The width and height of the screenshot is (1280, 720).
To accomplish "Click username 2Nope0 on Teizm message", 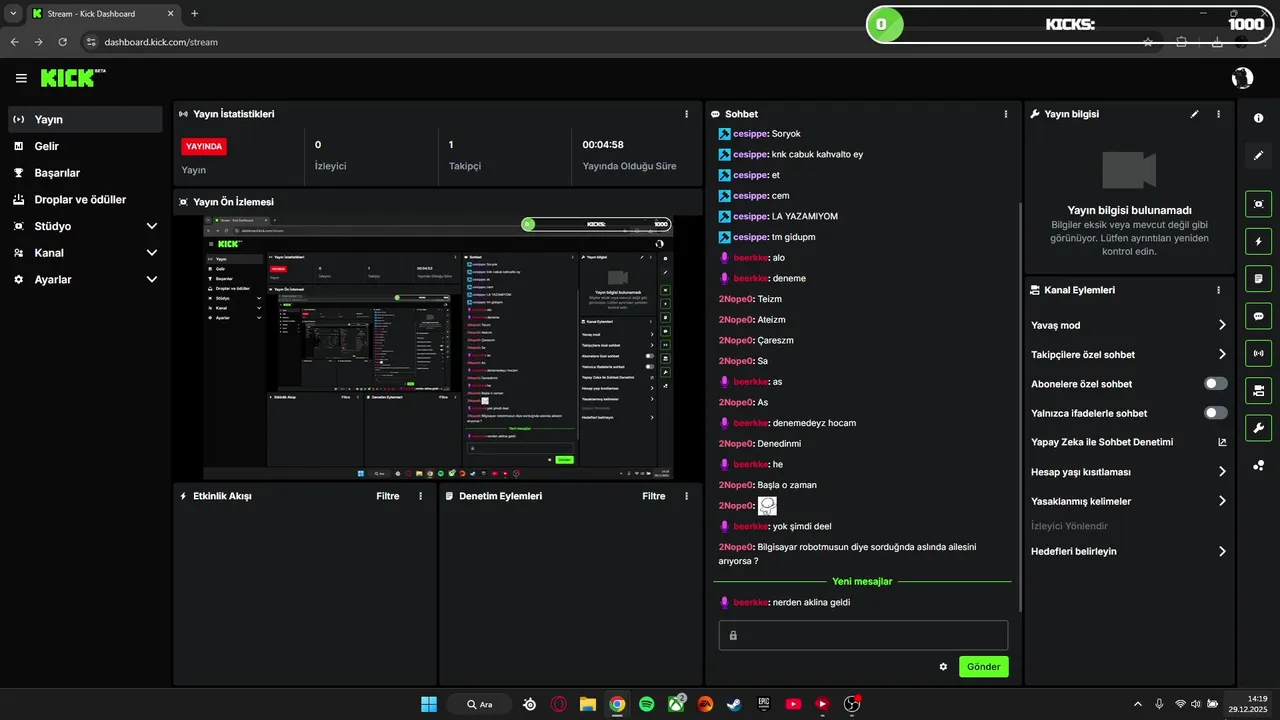I will [735, 299].
